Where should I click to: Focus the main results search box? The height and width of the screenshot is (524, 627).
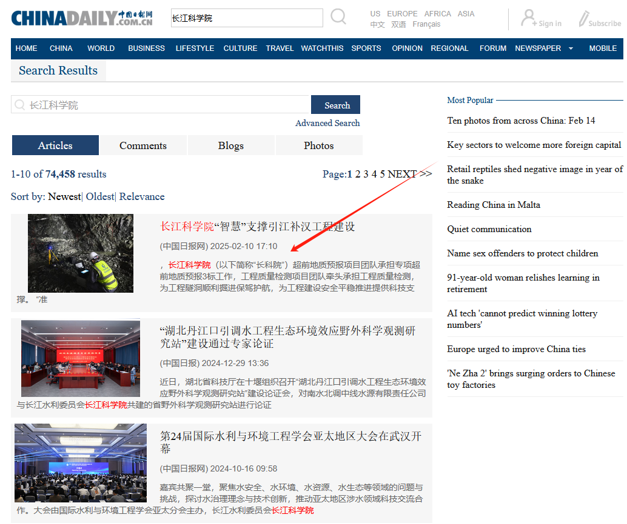pos(161,105)
